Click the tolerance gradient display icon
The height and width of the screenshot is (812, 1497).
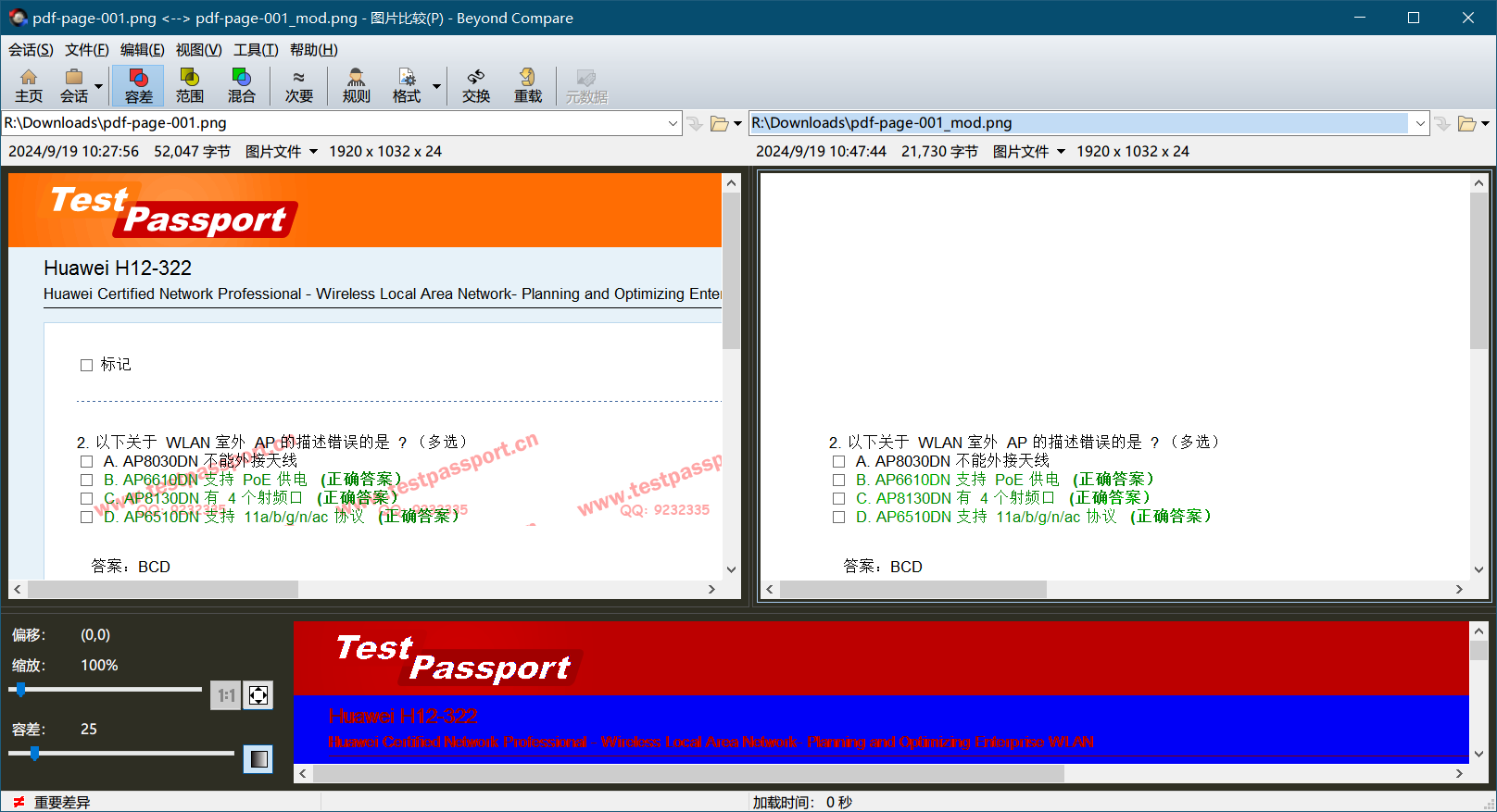(258, 759)
